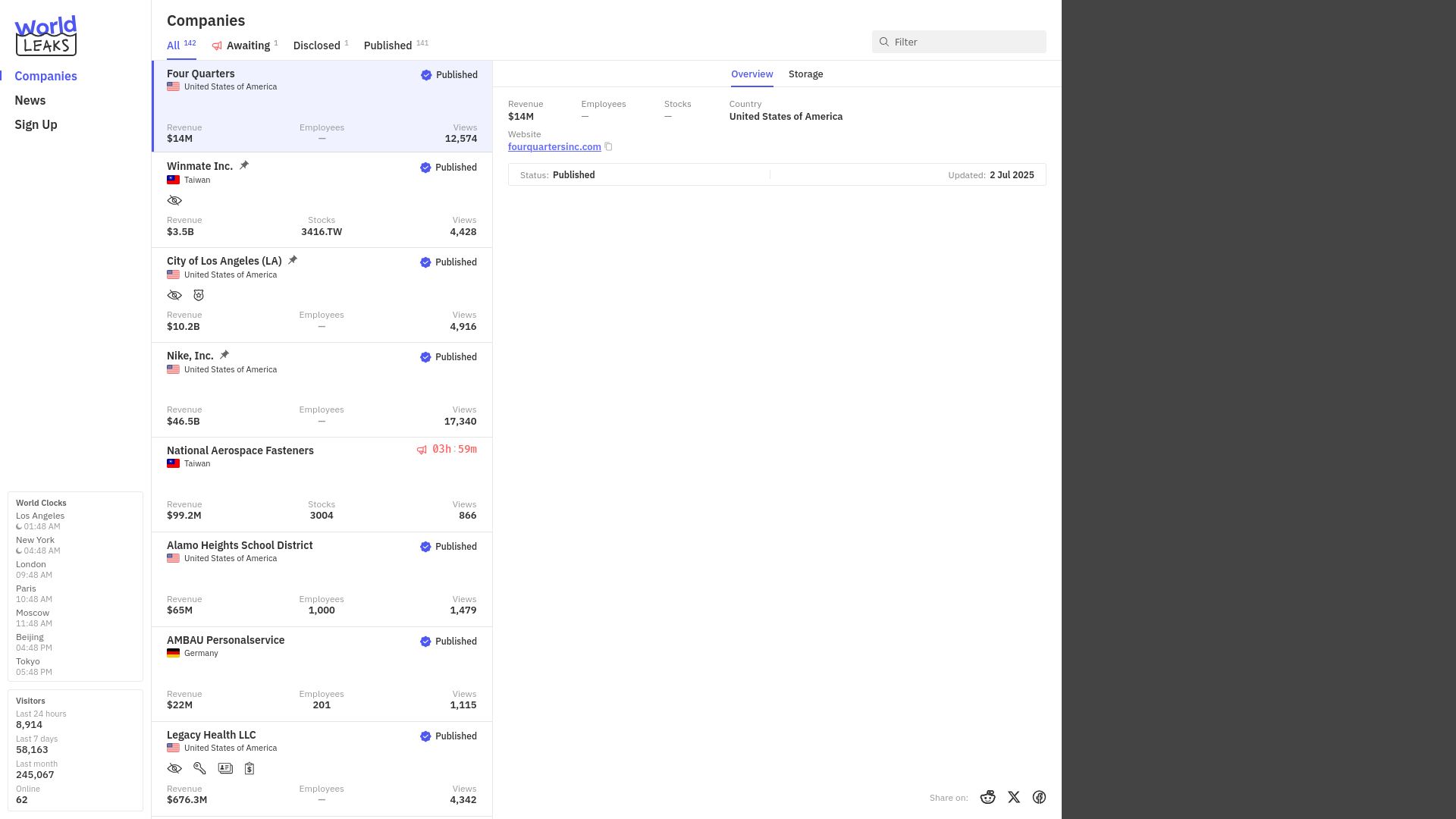
Task: Switch to the Disclosed tab
Action: pyautogui.click(x=321, y=45)
